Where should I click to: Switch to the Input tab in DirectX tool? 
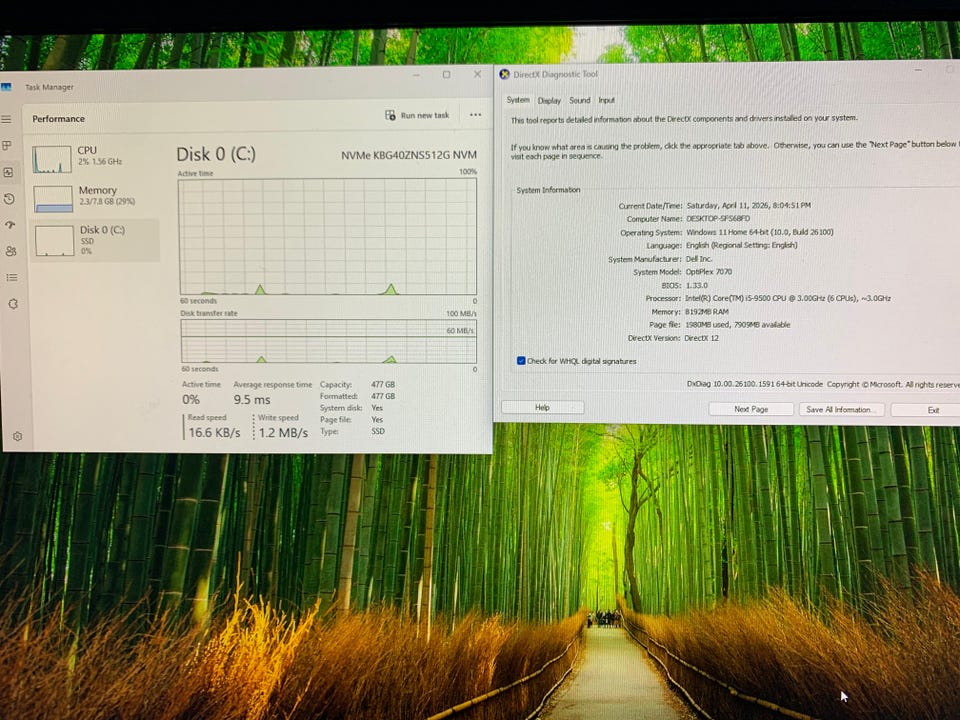click(x=606, y=100)
